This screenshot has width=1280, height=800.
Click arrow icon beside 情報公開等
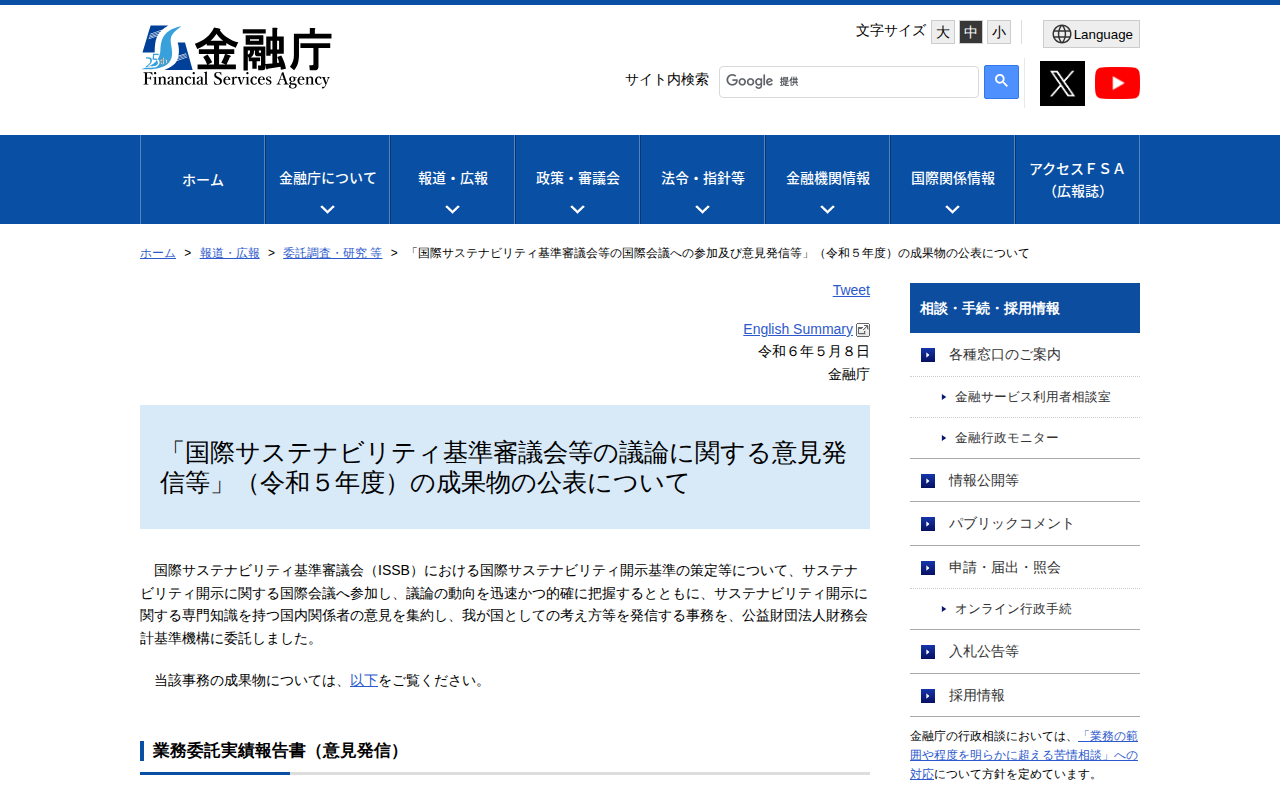[928, 481]
